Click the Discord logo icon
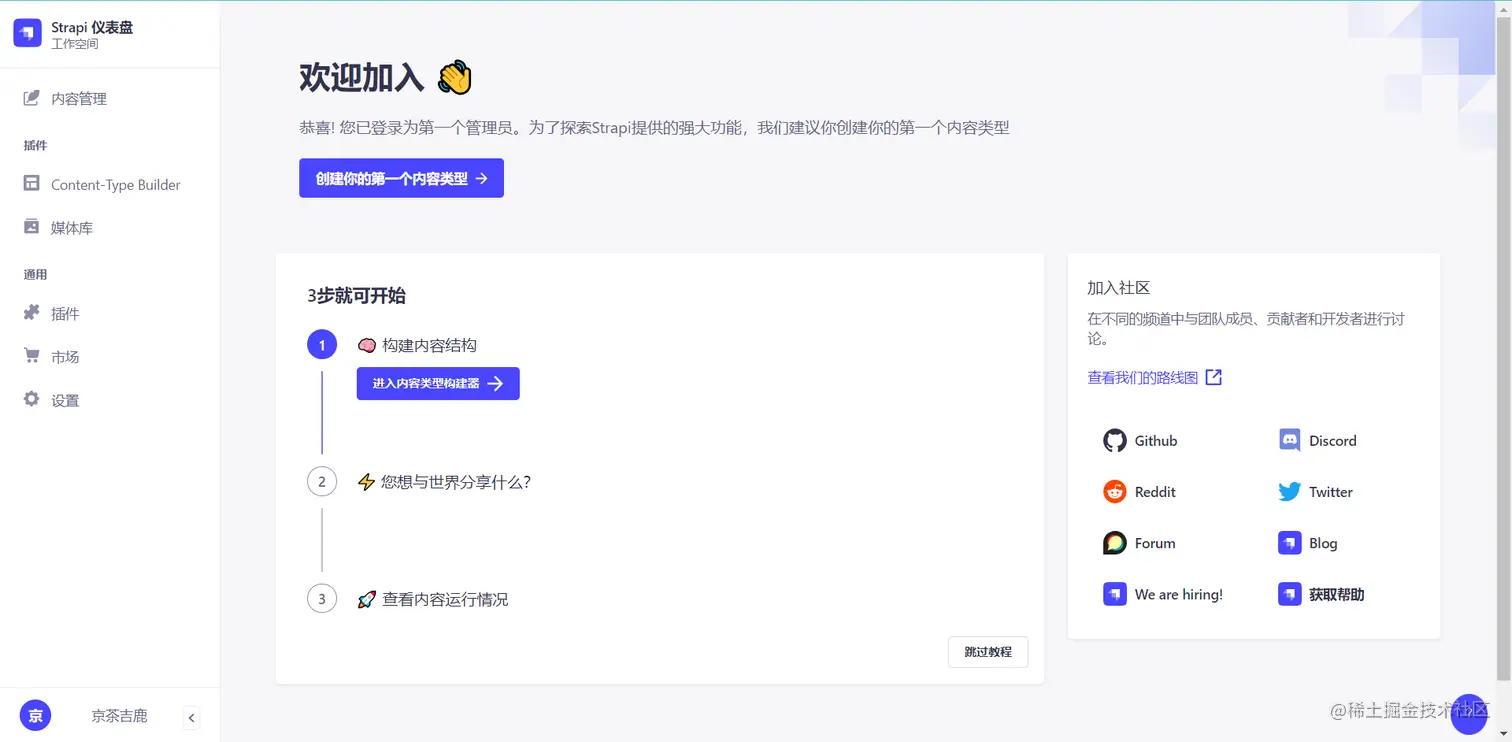Screen dimensions: 1512x742 tap(1290, 441)
